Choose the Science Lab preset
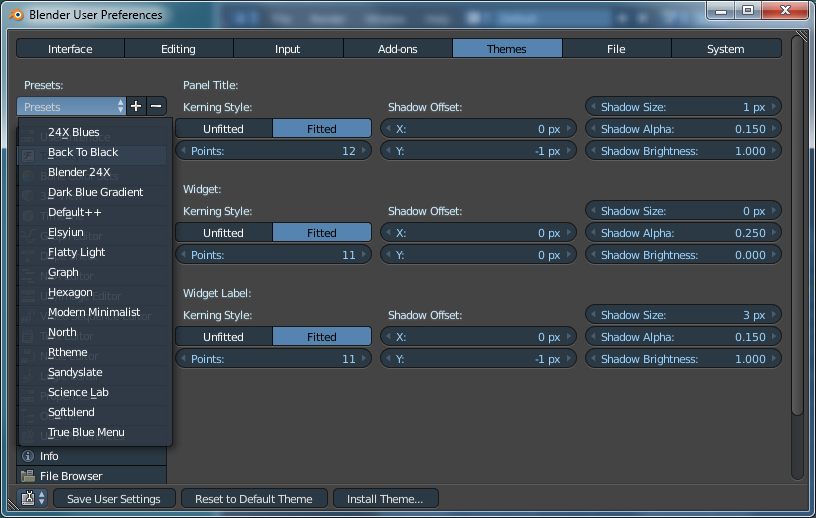Viewport: 816px width, 518px height. (x=95, y=393)
